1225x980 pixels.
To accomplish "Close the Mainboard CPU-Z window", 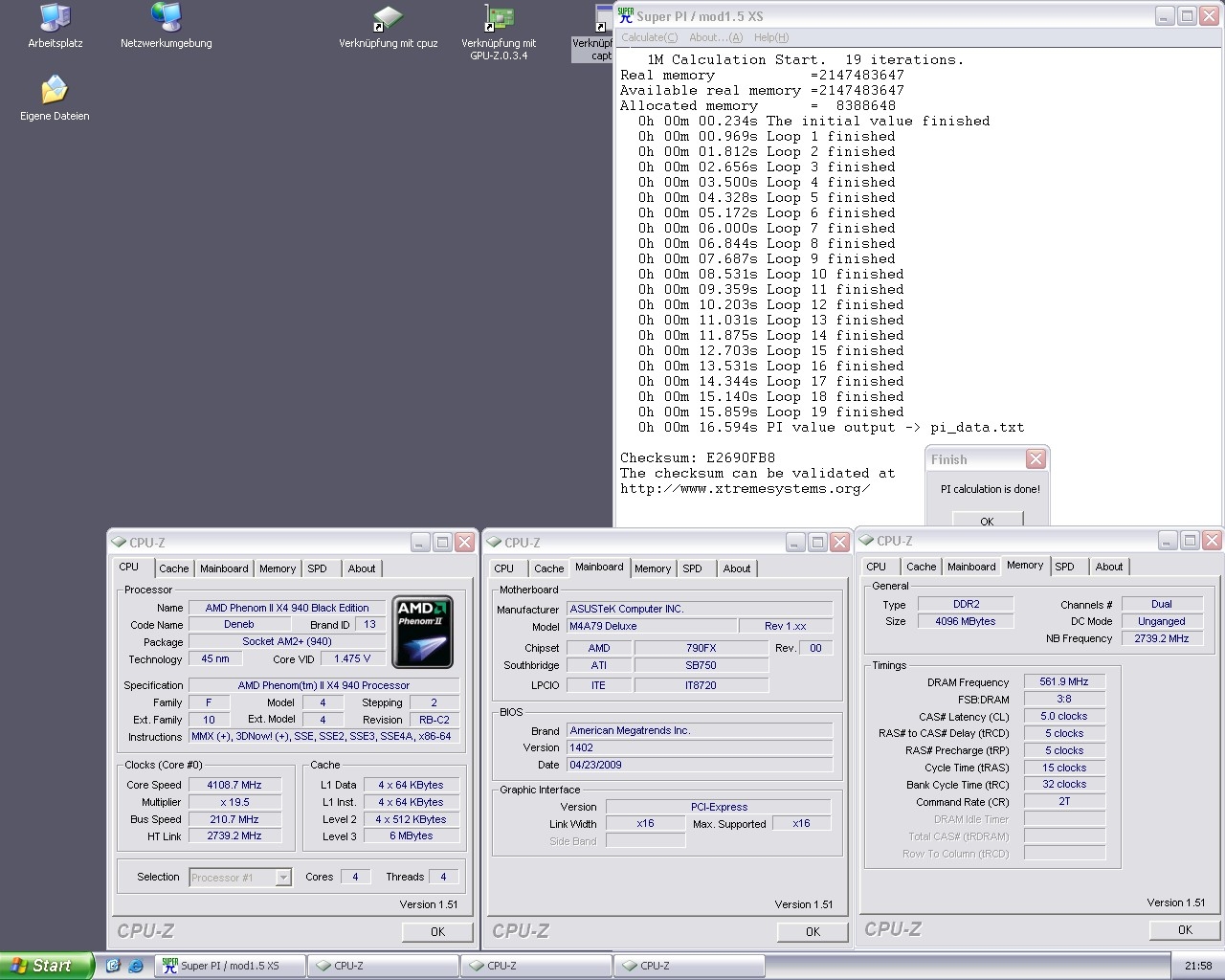I will click(839, 543).
